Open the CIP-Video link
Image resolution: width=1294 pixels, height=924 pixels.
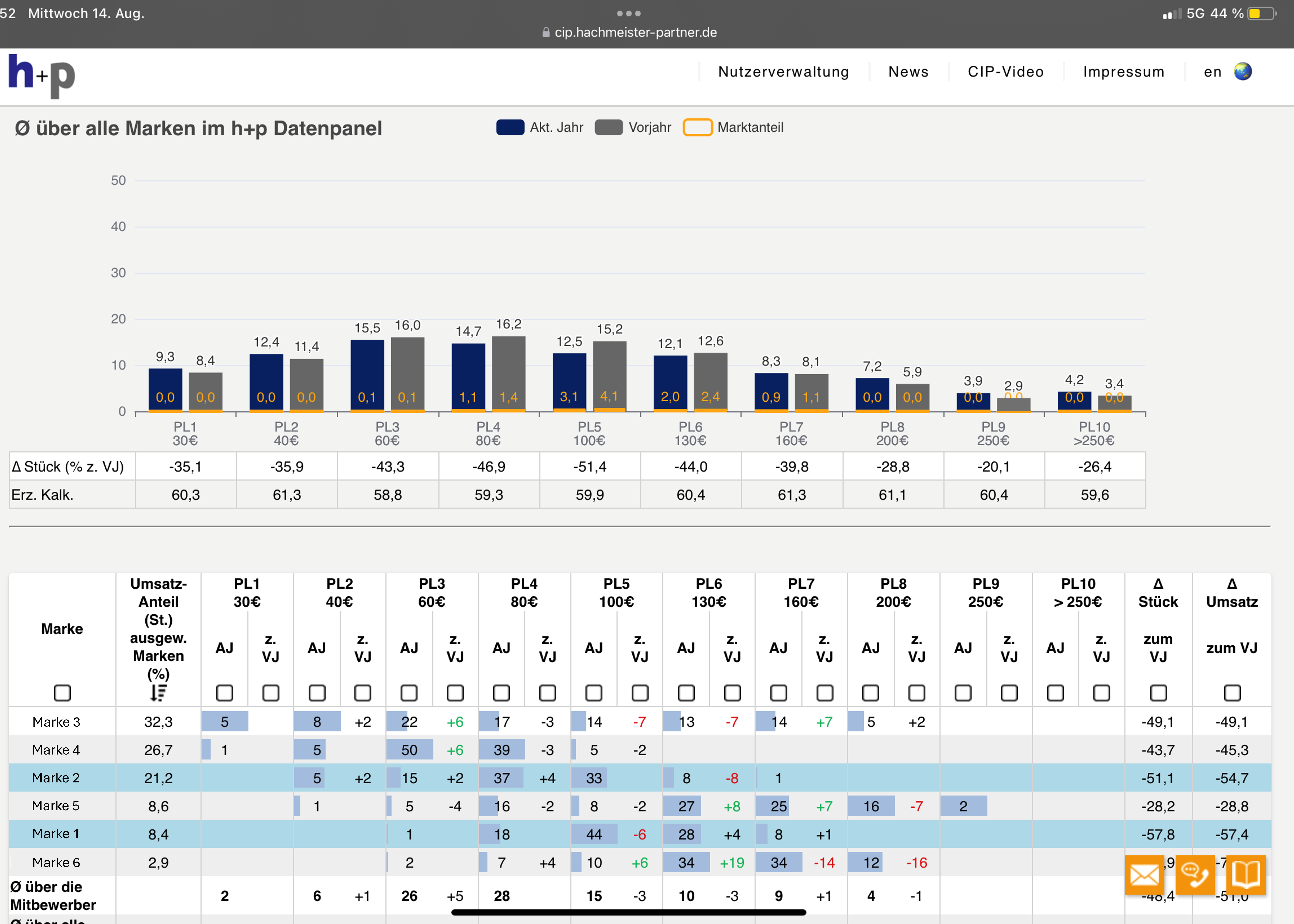point(1006,72)
